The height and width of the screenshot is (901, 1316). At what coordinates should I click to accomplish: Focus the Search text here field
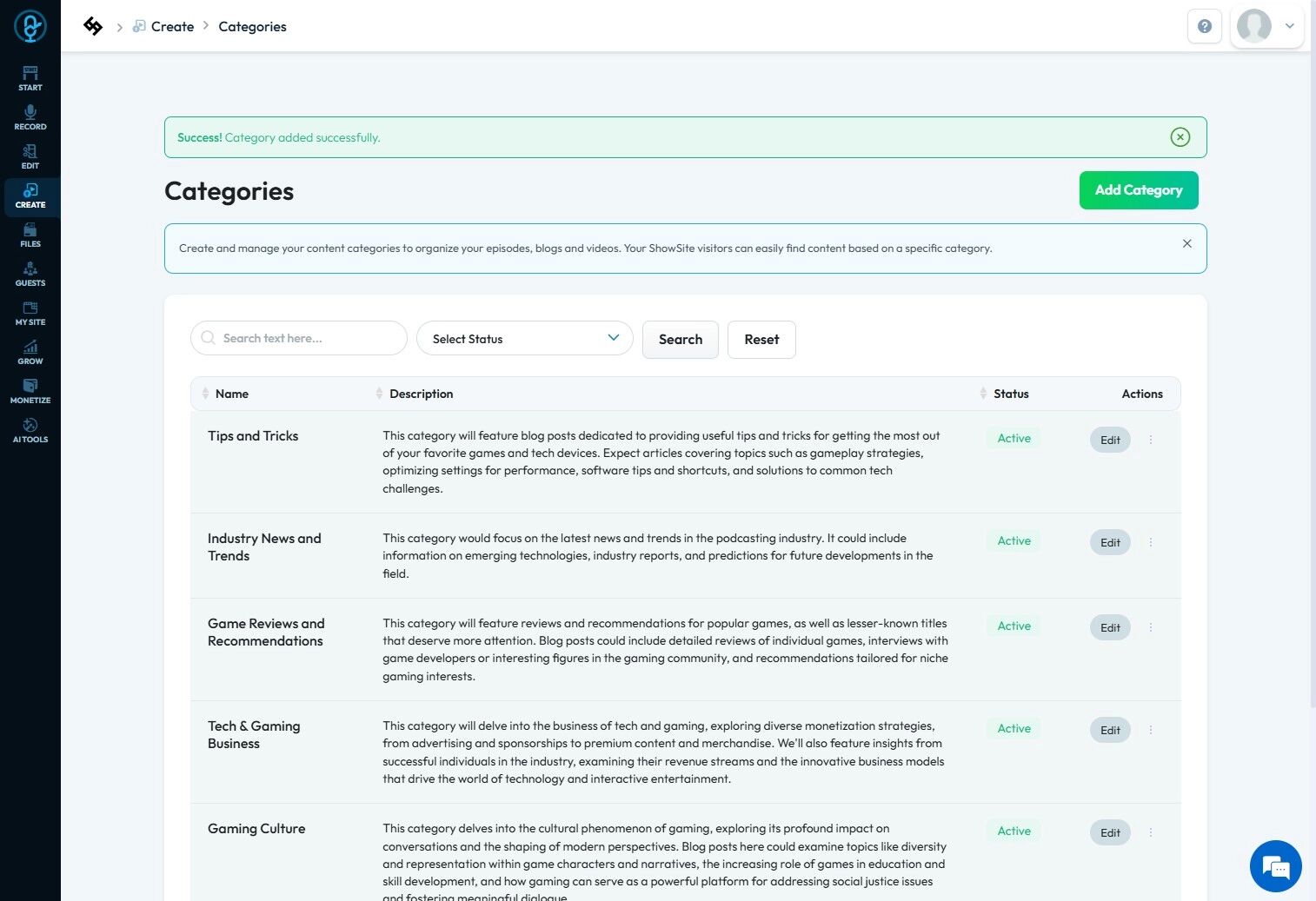299,338
